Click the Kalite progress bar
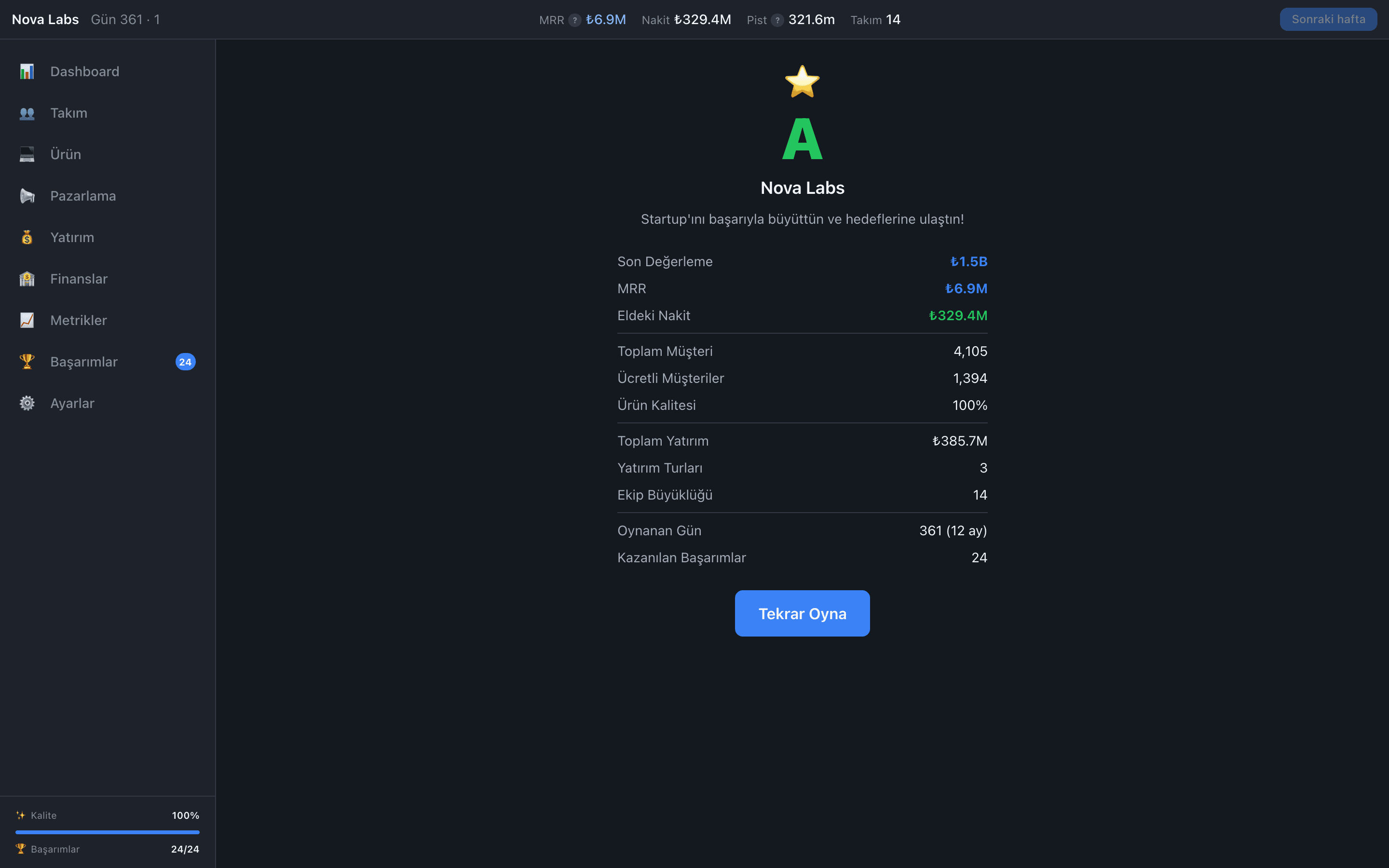 108,832
